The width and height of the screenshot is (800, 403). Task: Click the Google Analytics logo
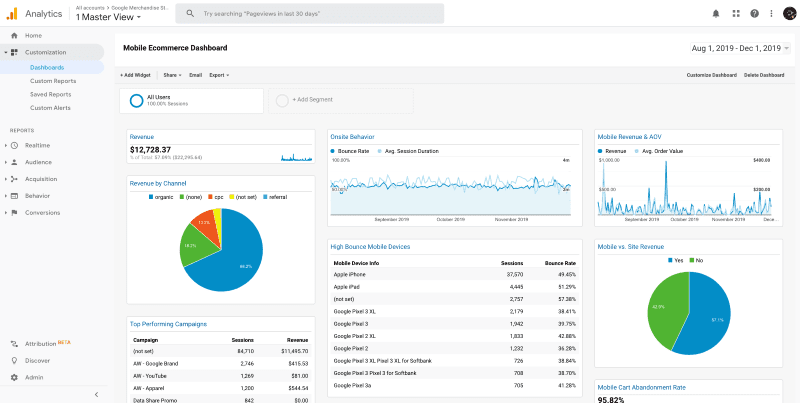pyautogui.click(x=11, y=13)
